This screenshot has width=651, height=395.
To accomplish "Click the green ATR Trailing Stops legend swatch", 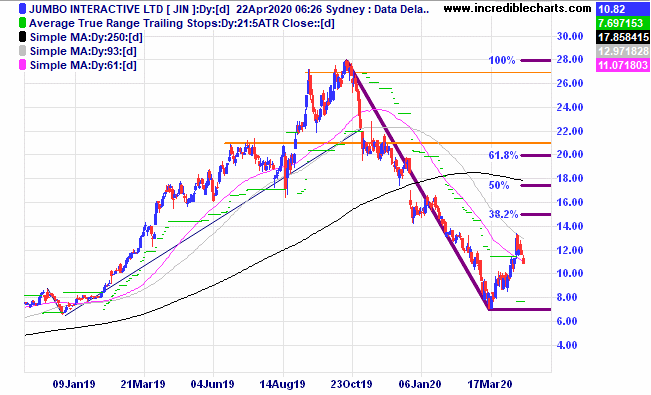I will pyautogui.click(x=22, y=23).
